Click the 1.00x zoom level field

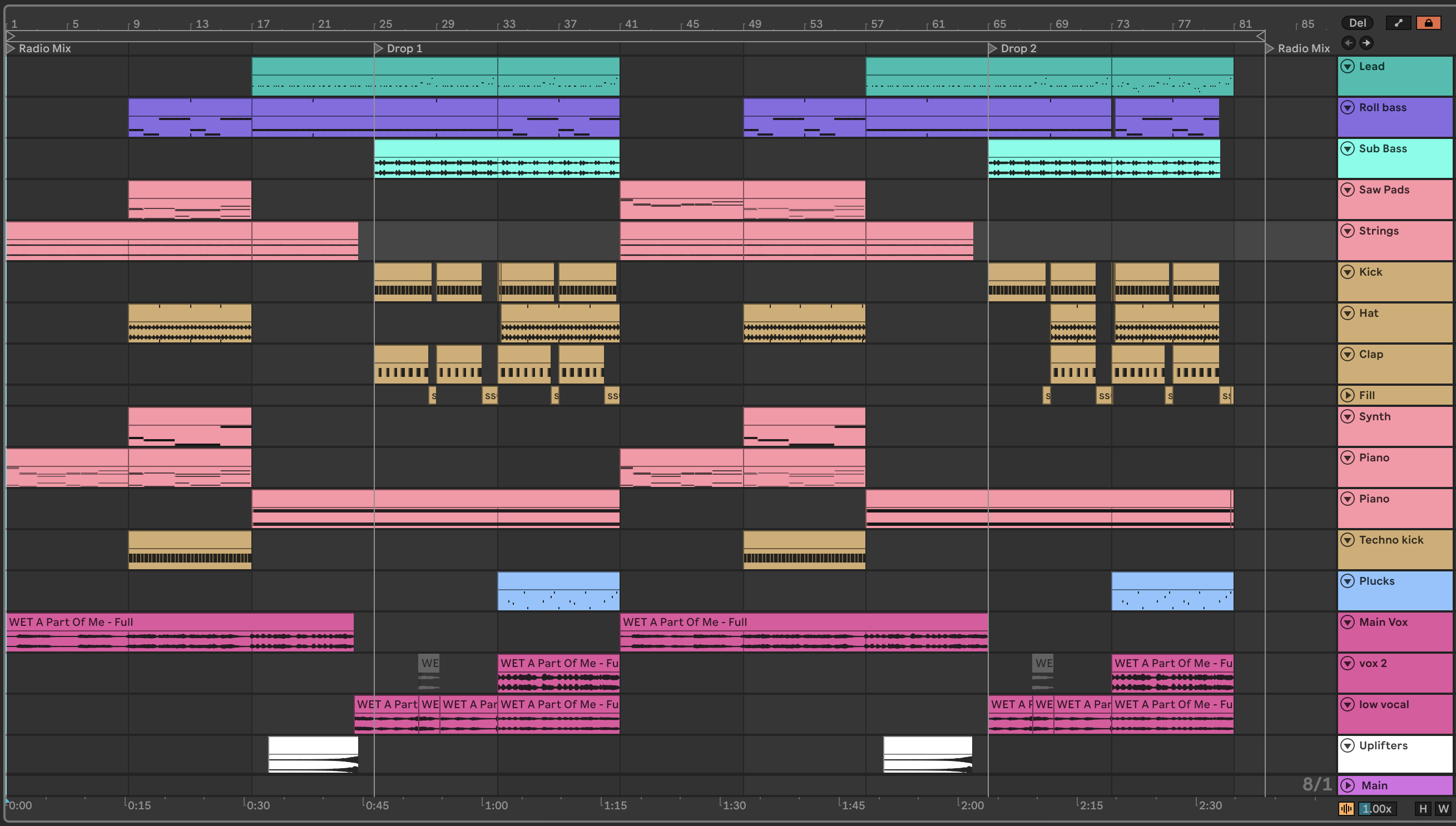(x=1376, y=808)
